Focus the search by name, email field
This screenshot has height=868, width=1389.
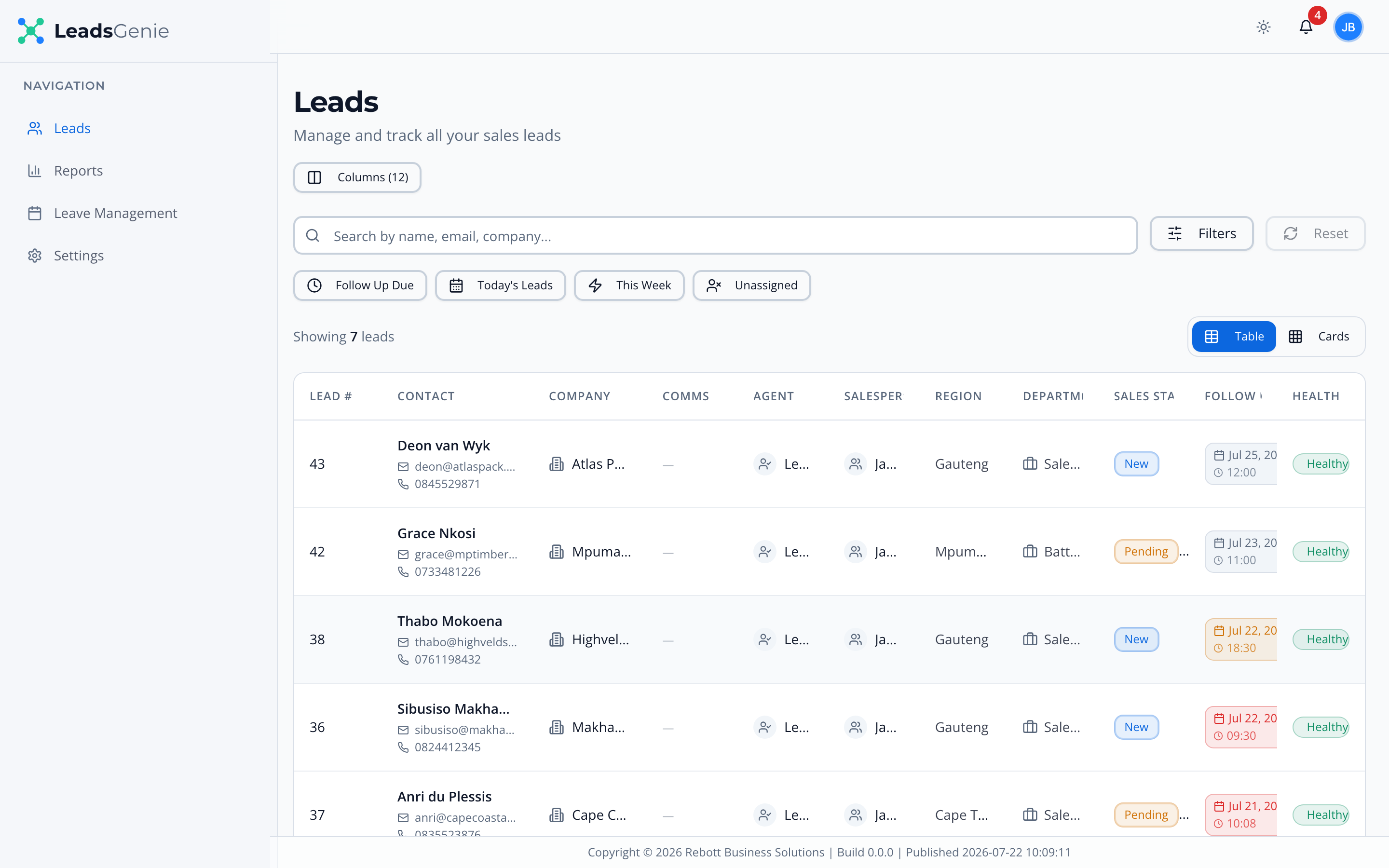(715, 235)
